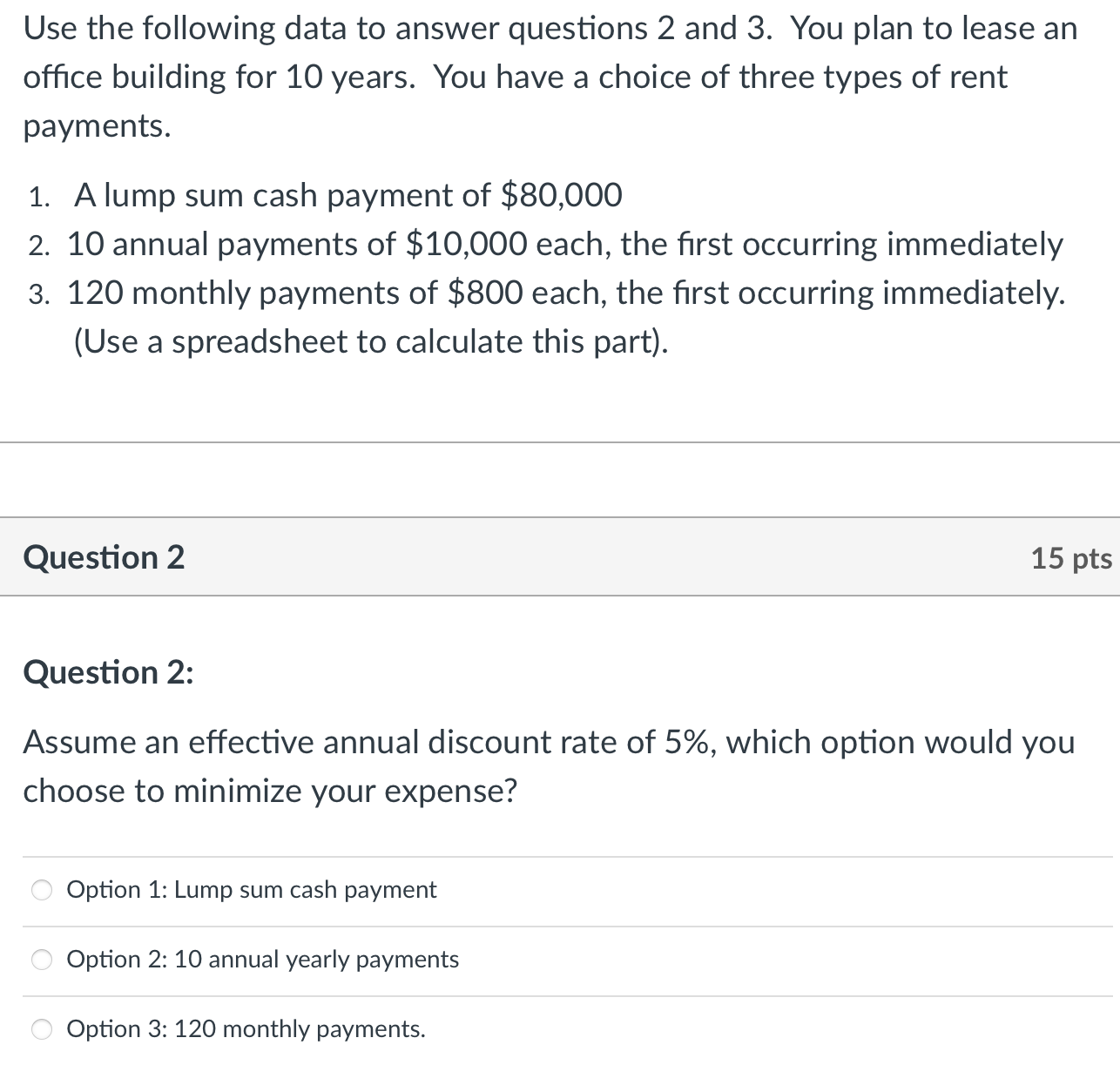
Task: Click the bold 'Question 2:' subheading
Action: point(108,671)
